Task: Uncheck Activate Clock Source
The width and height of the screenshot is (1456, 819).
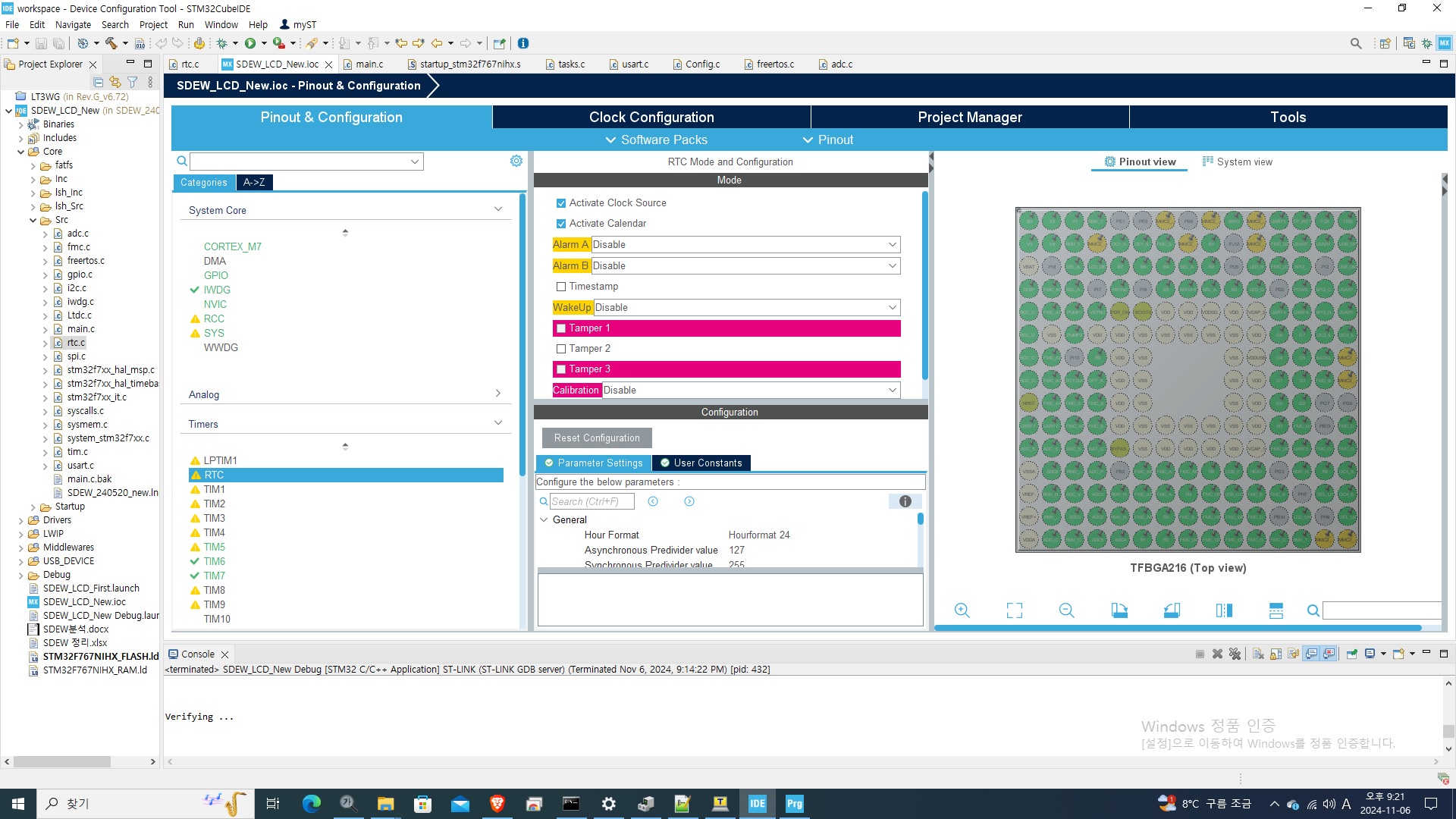Action: 561,203
